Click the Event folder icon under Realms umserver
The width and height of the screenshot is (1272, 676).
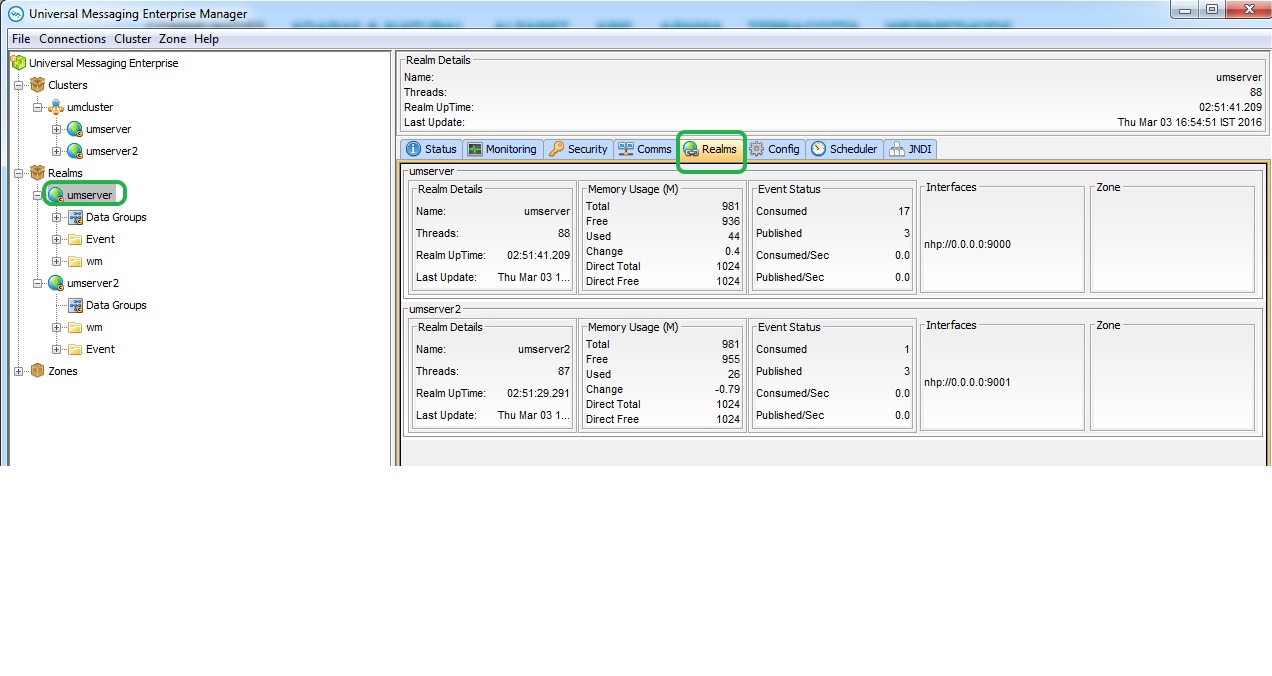75,239
